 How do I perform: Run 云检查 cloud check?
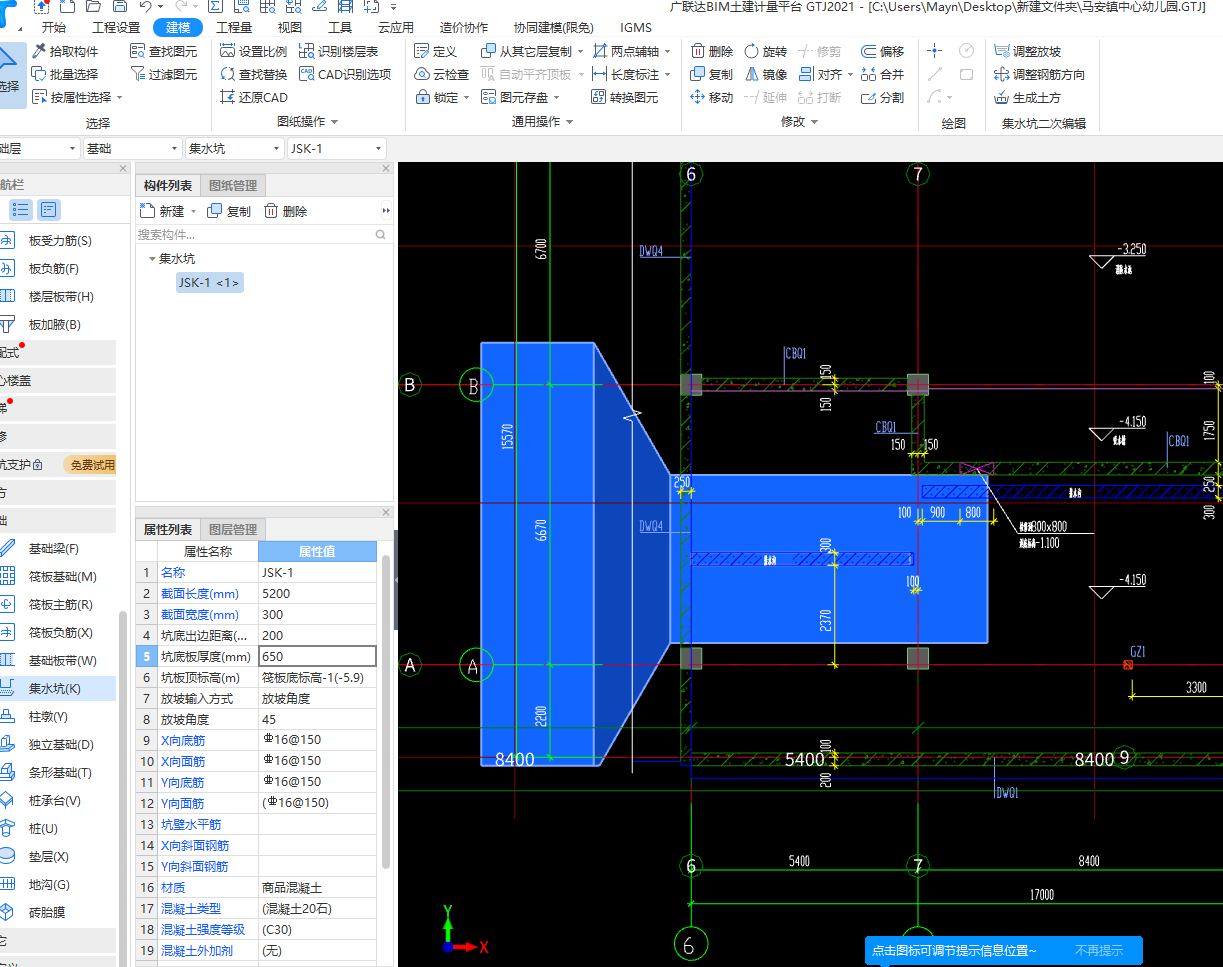coord(441,74)
